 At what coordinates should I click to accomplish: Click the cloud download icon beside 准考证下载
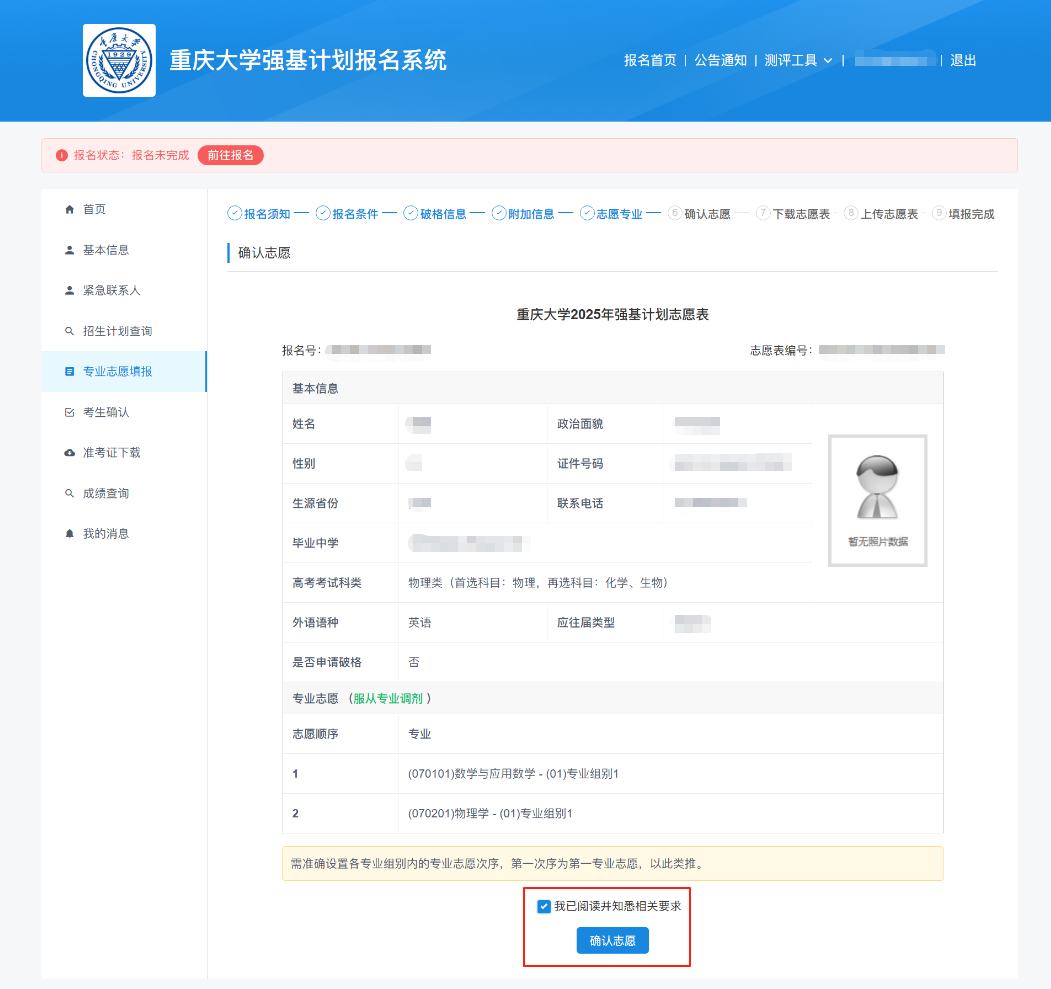pos(69,452)
